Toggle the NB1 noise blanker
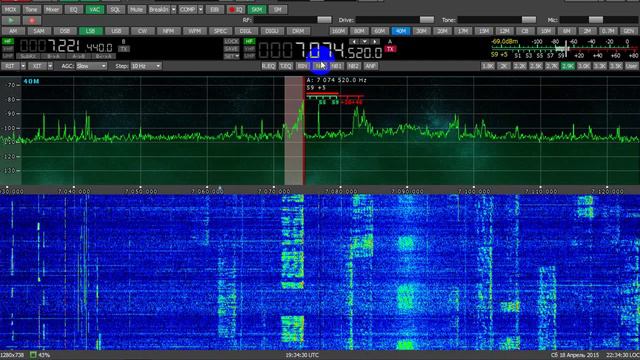Image resolution: width=640 pixels, height=360 pixels. 337,66
